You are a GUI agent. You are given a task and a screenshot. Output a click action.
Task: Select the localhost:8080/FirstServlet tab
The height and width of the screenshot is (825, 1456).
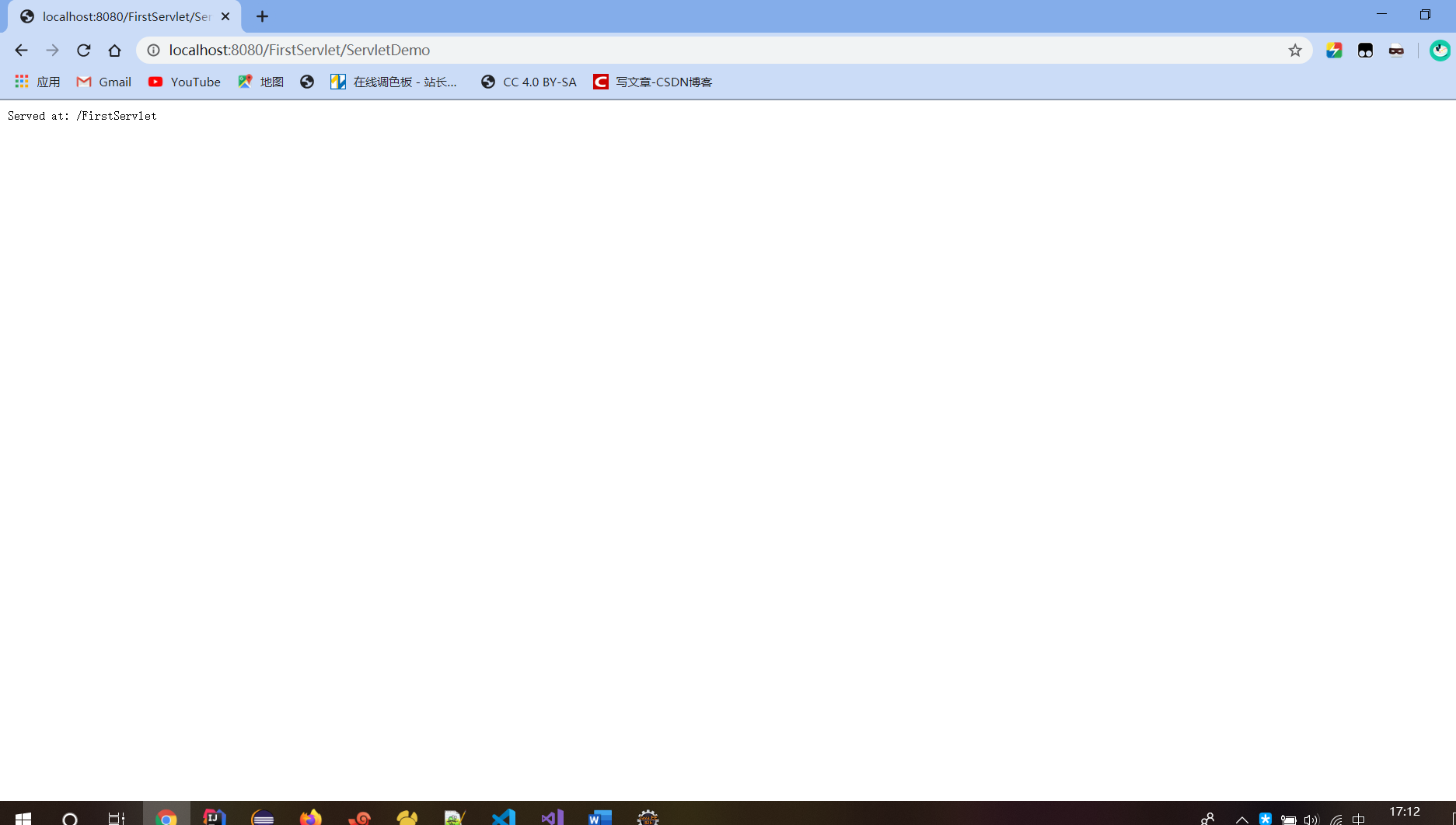coord(124,16)
